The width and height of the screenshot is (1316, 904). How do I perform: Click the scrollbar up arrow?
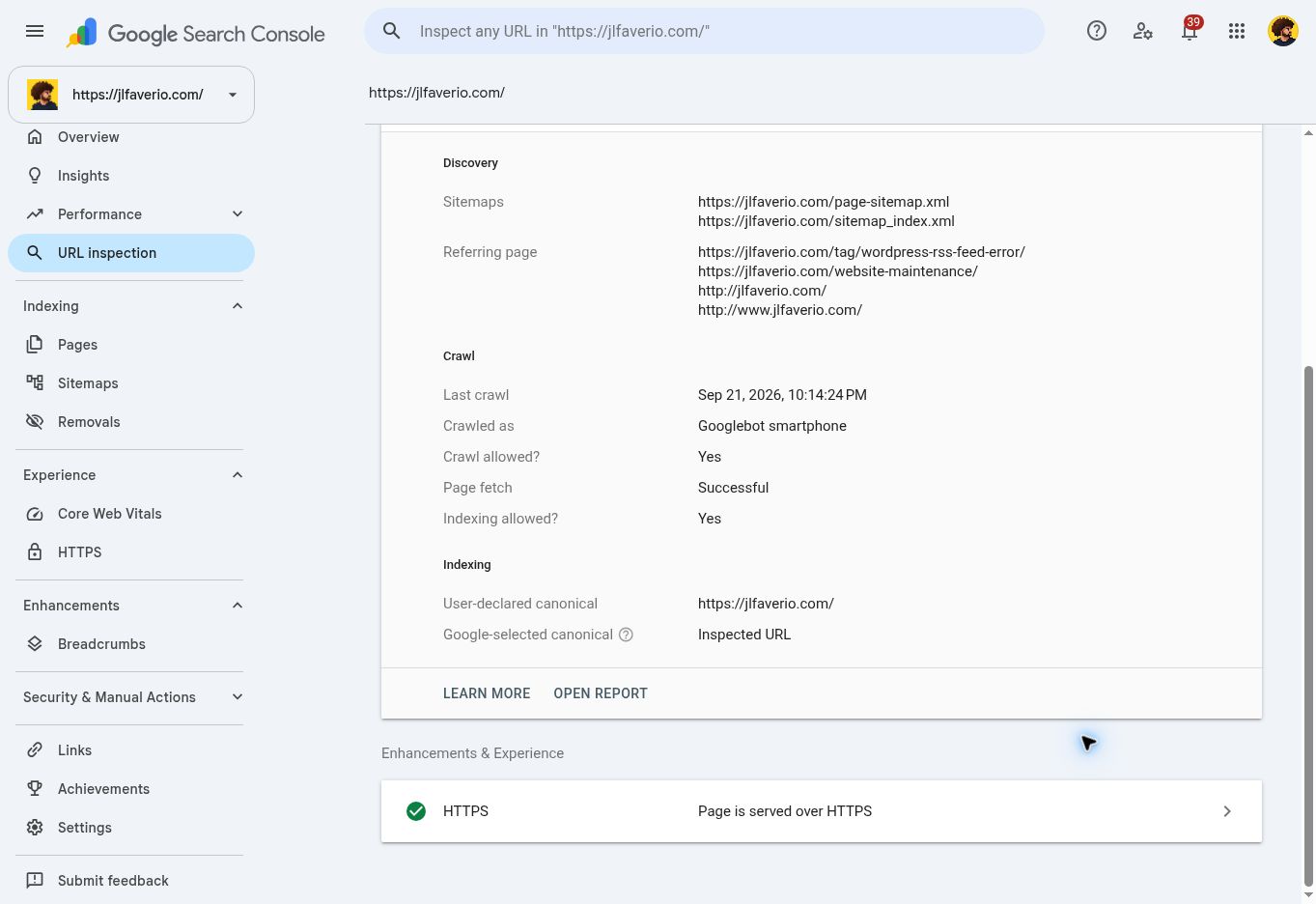(x=1308, y=132)
